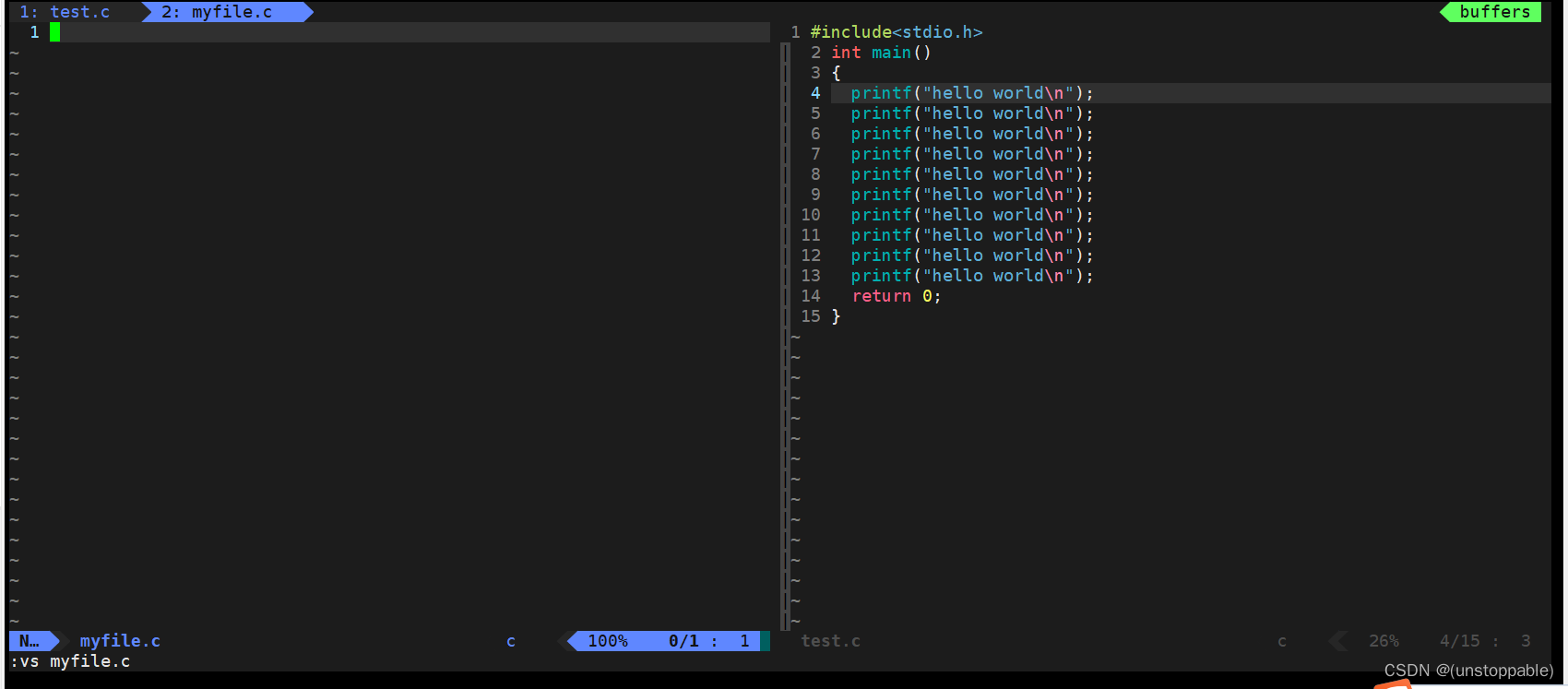Click the 'int main()' line

[x=881, y=53]
